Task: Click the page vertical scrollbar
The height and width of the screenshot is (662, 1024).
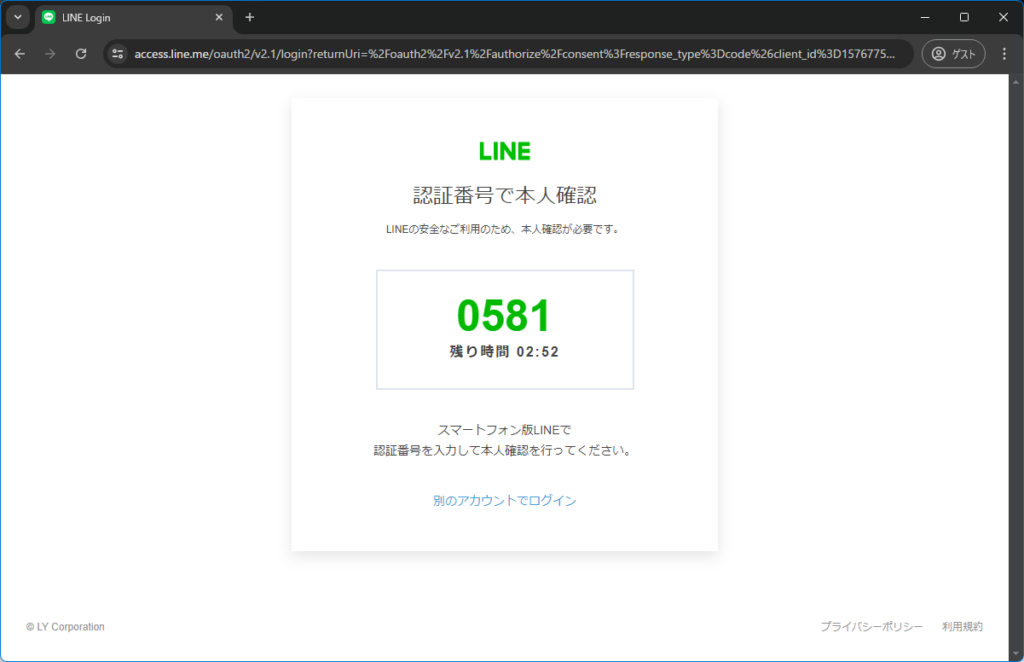Action: [1016, 367]
